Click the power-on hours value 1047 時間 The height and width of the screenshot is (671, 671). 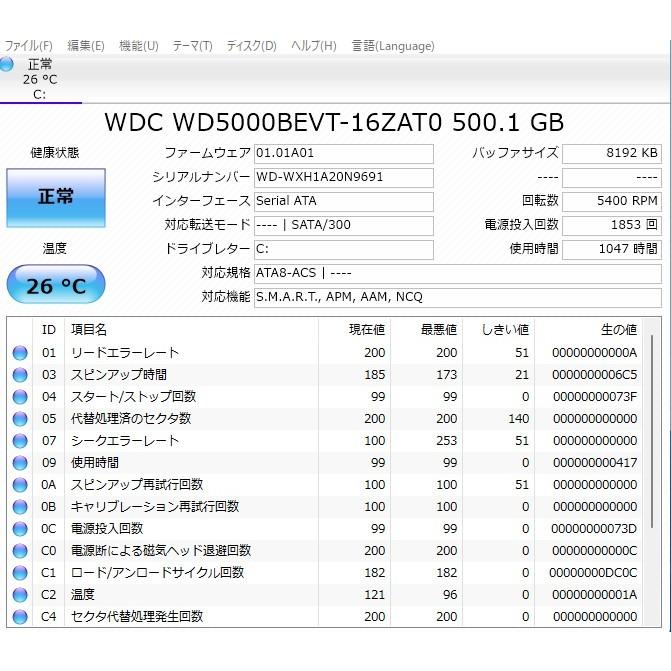click(x=612, y=249)
